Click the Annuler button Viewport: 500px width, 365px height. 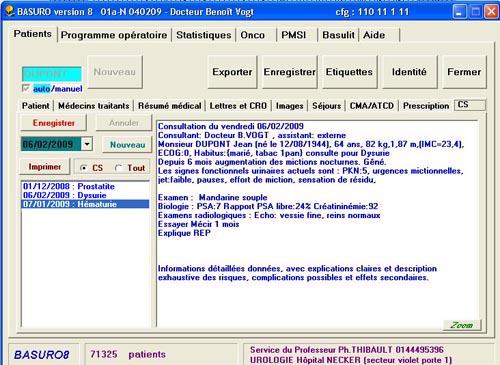124,123
